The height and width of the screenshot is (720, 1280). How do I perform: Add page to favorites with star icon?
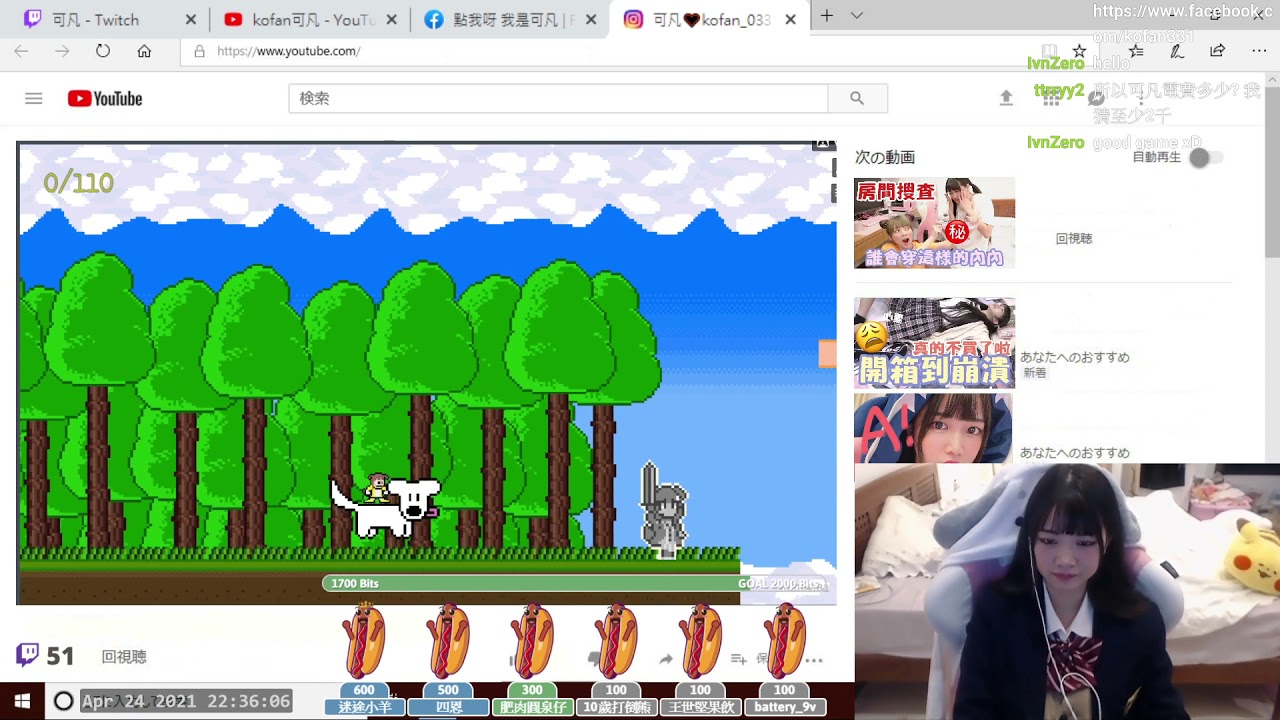[1079, 51]
